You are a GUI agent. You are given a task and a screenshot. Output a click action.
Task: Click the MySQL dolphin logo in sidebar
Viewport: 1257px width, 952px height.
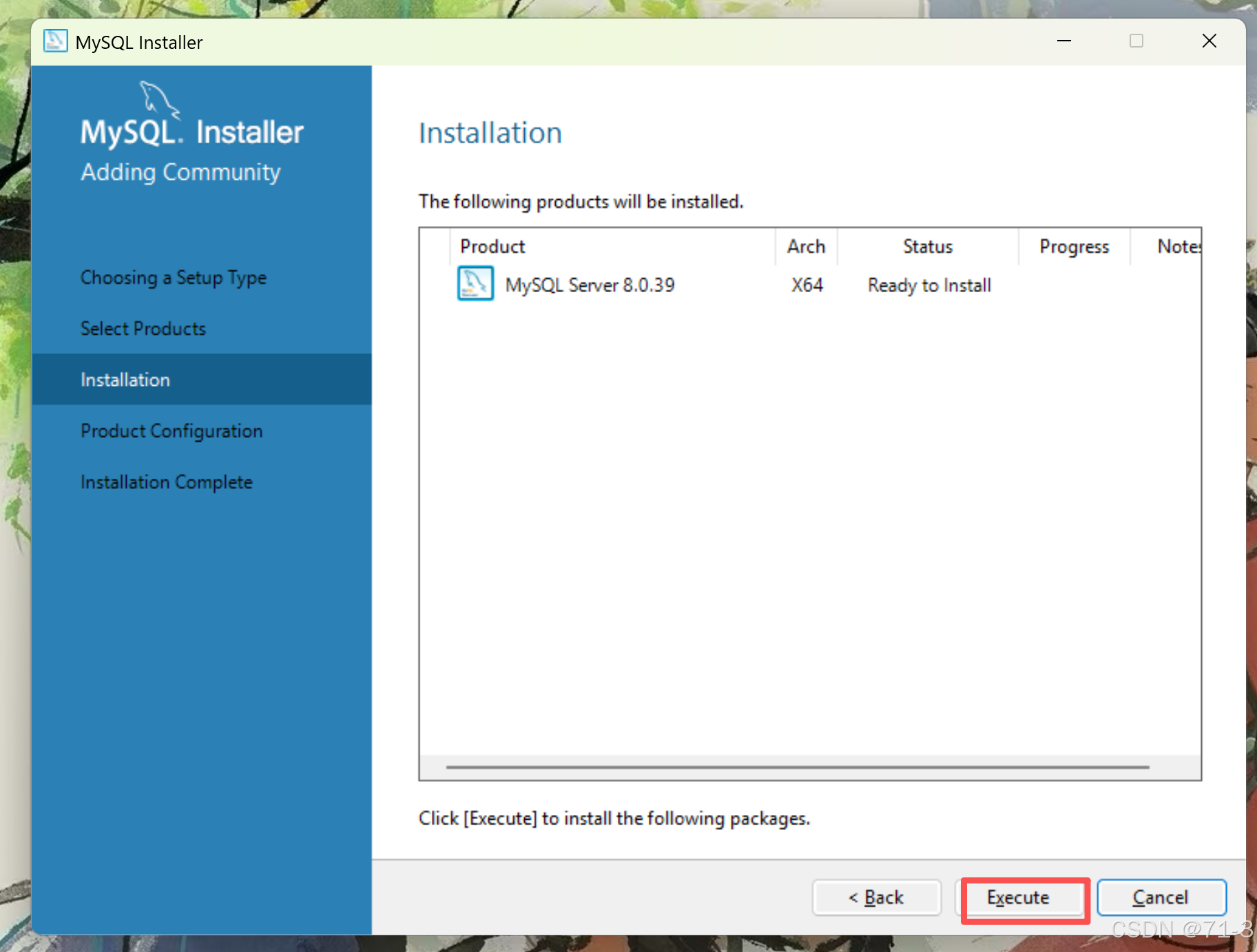pyautogui.click(x=159, y=99)
